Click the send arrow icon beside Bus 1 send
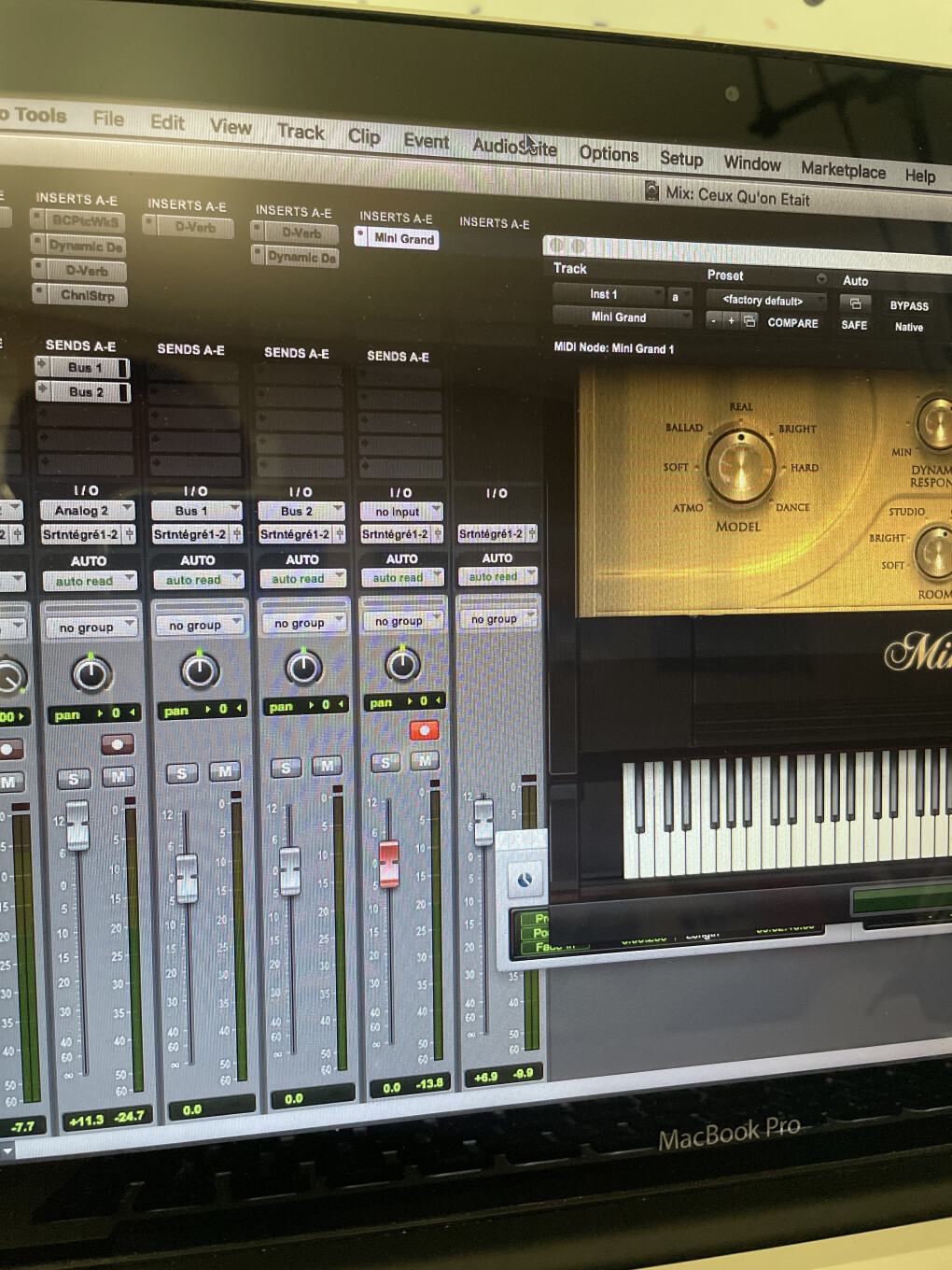This screenshot has width=952, height=1270. click(42, 364)
